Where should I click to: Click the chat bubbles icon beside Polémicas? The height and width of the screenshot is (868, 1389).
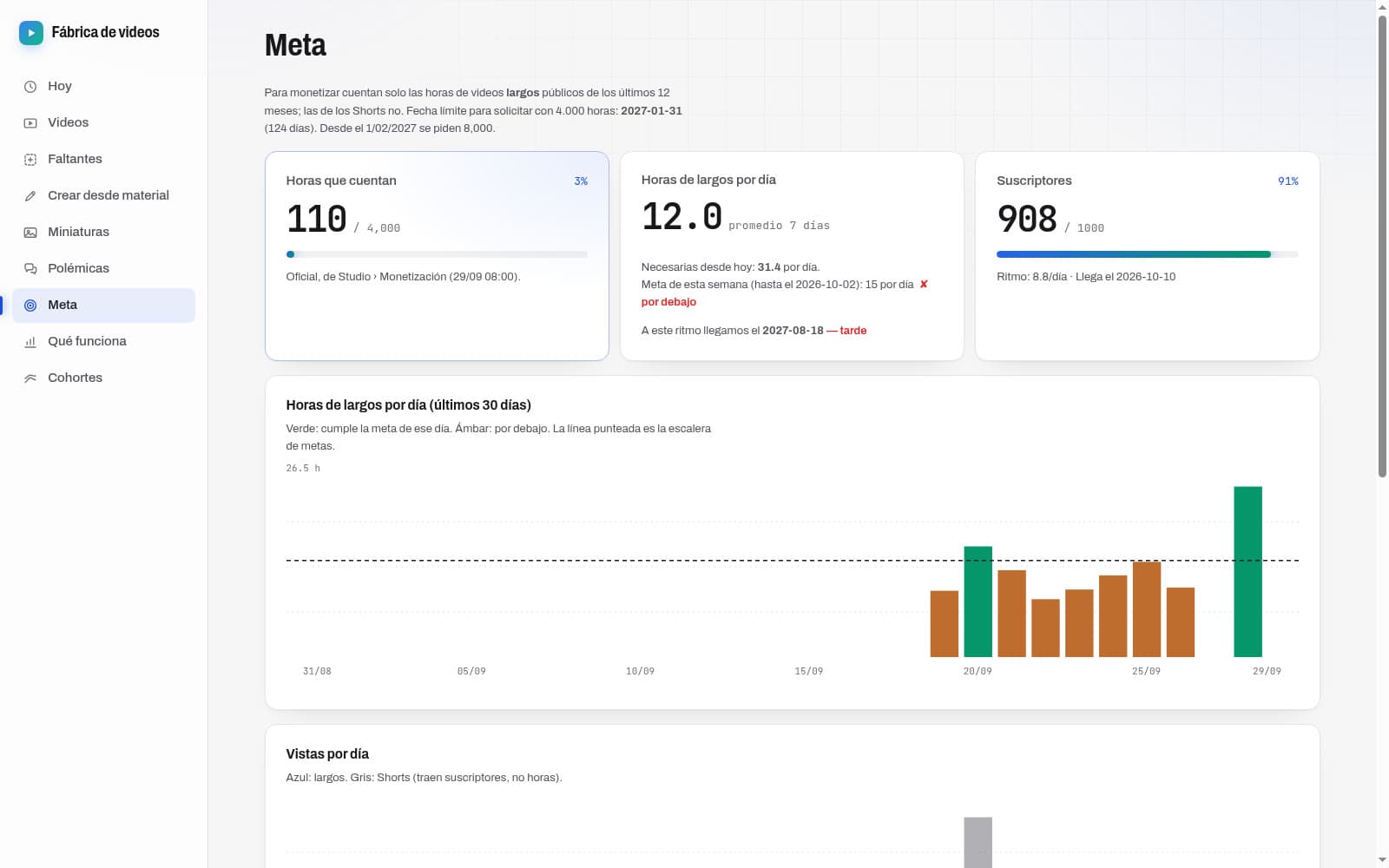coord(30,269)
